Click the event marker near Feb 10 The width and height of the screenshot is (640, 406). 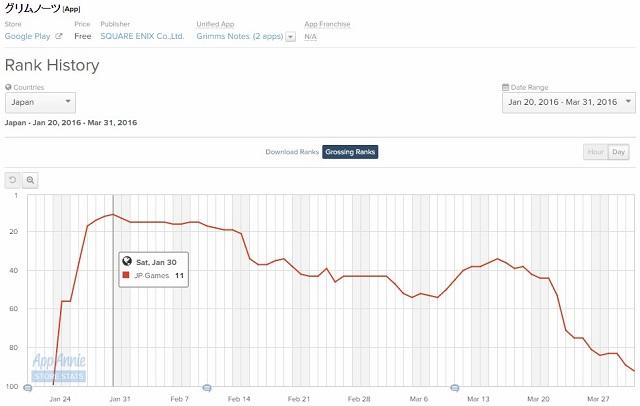click(x=207, y=387)
